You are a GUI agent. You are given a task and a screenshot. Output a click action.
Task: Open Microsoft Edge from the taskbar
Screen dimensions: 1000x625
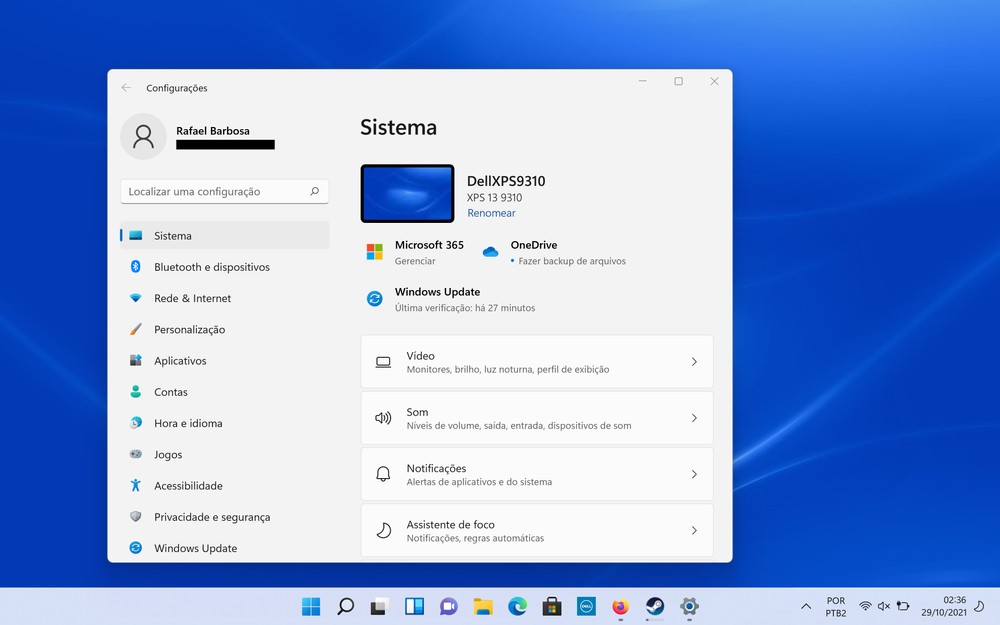517,606
